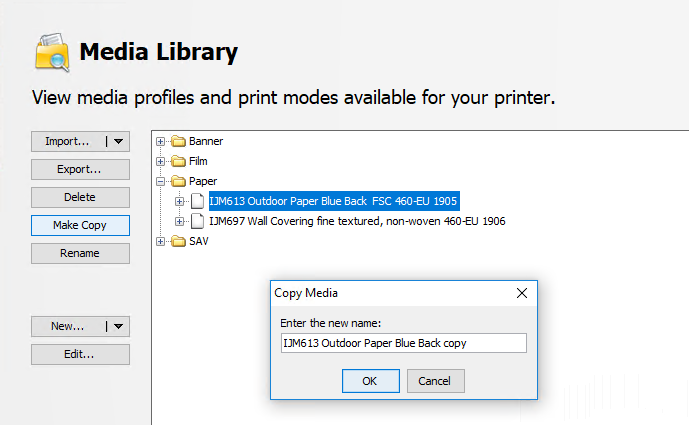Click the Film folder icon
This screenshot has height=425, width=689.
point(178,161)
